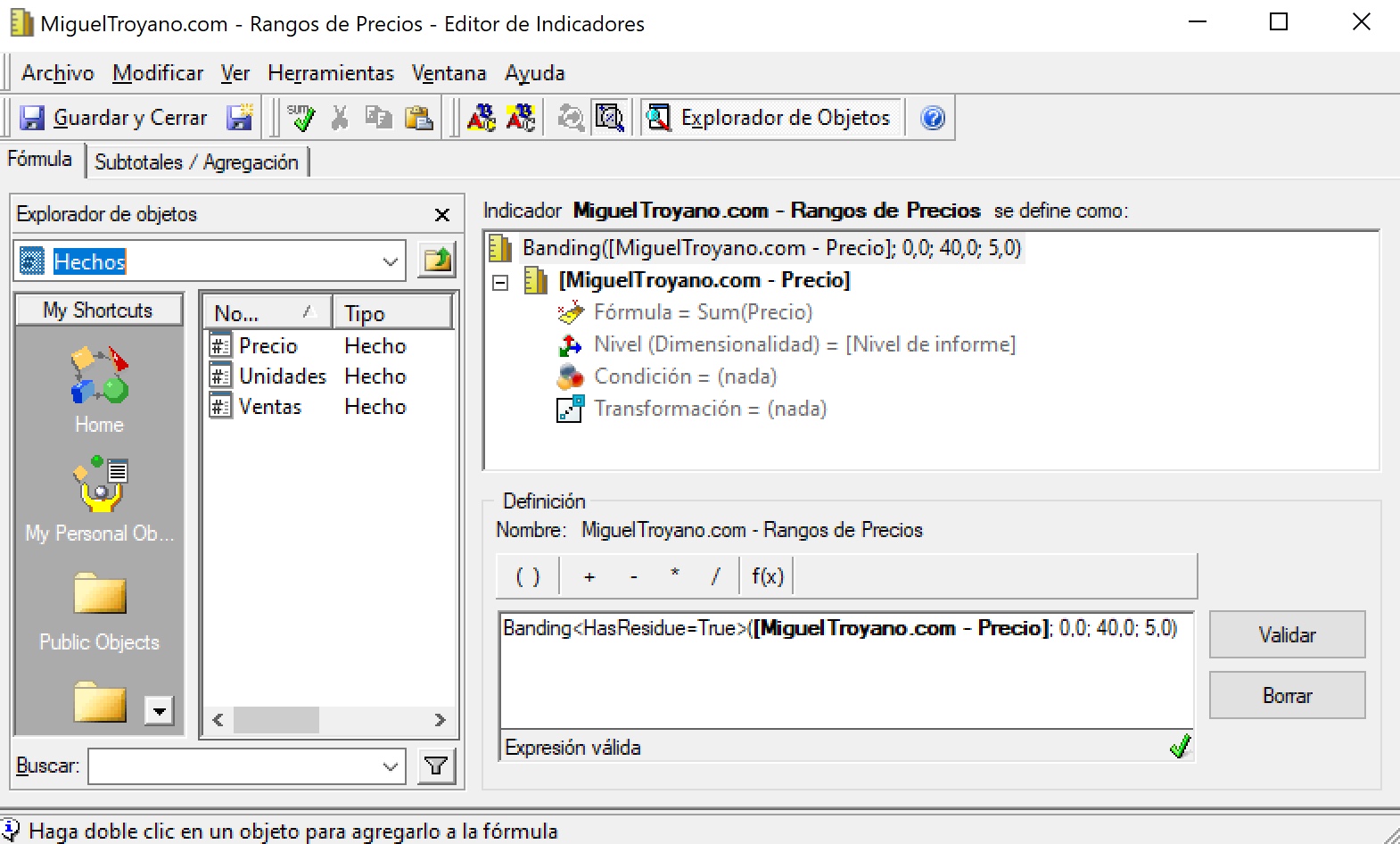Screen dimensions: 1400x844
Task: Select the Precio fact row
Action: [x=330, y=345]
